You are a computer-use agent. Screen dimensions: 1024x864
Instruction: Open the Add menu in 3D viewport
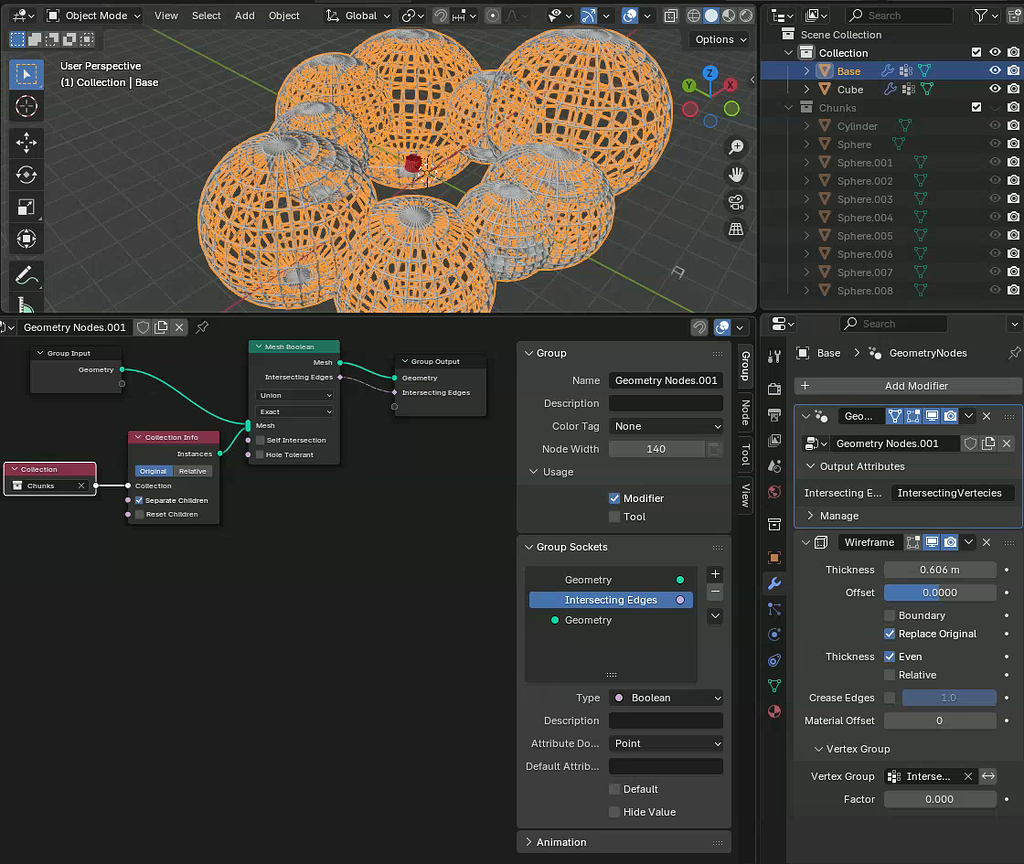[245, 16]
